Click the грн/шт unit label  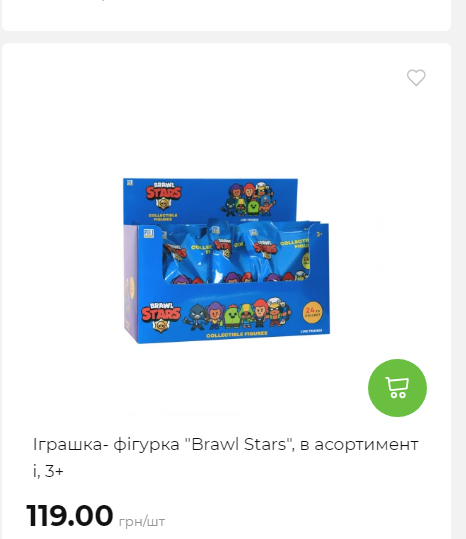click(142, 521)
